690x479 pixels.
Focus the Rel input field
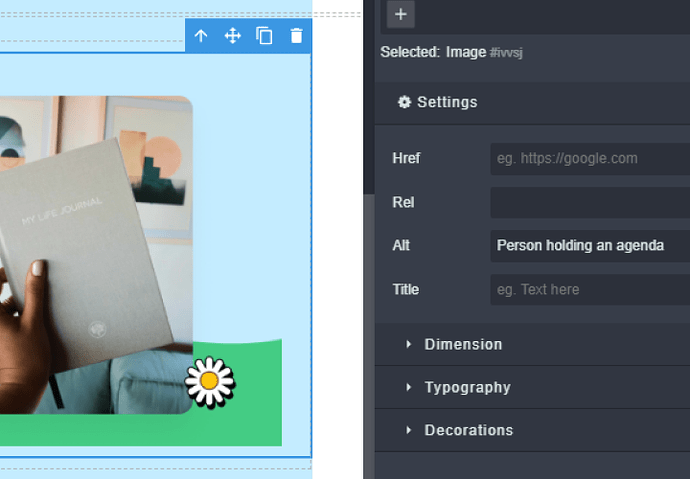pyautogui.click(x=590, y=202)
